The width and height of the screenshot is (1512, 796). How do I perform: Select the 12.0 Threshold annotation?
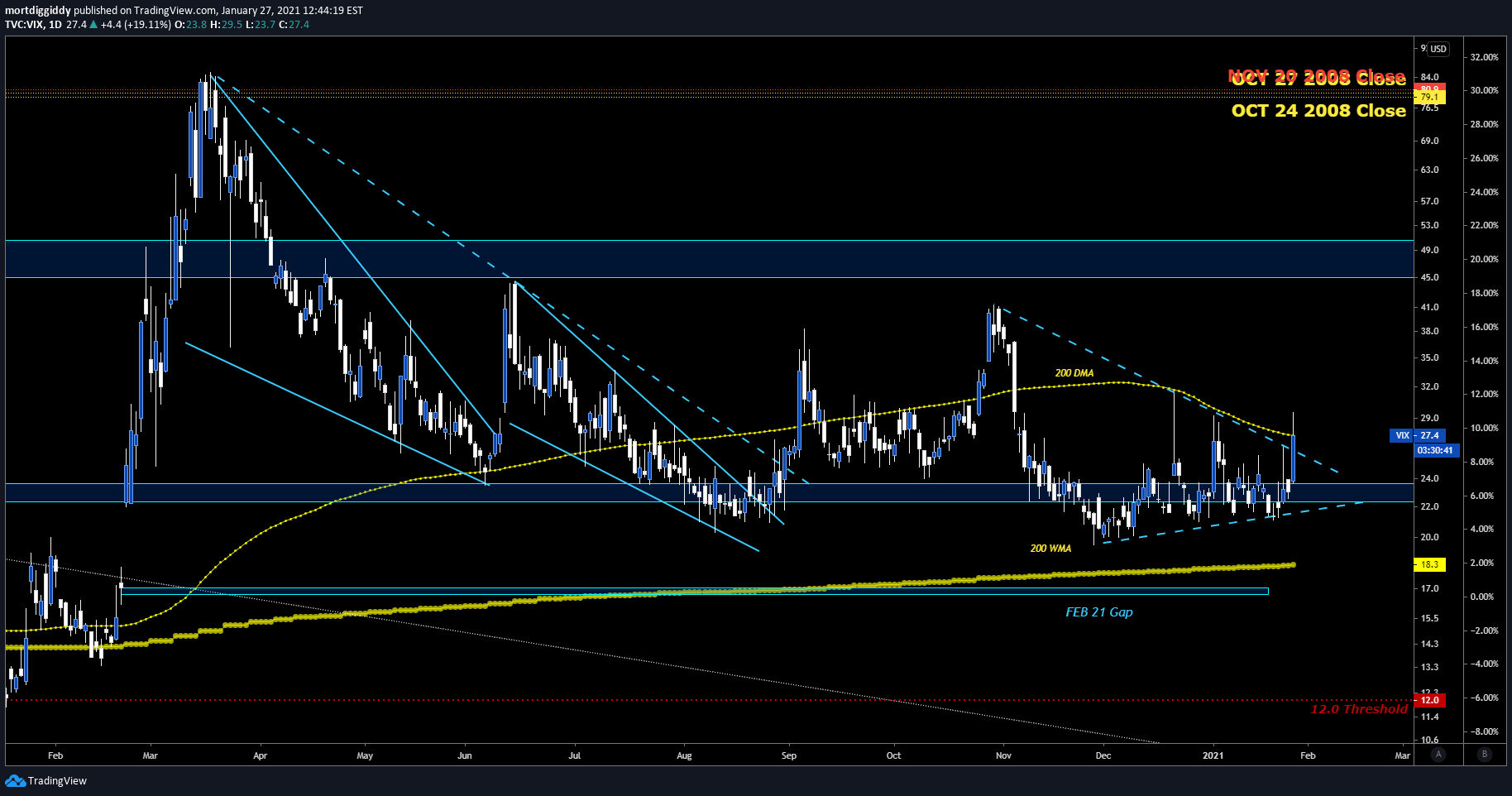tap(1359, 709)
